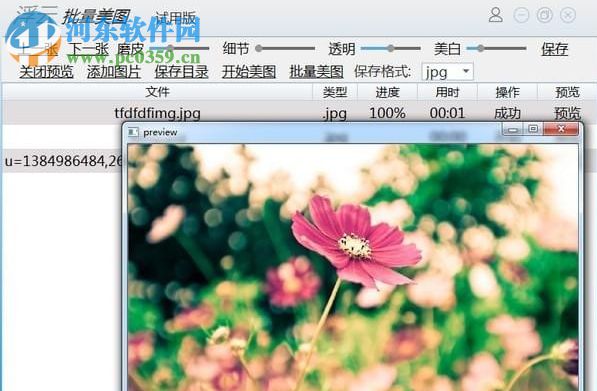Maximize the batch beautify main window
Screen dimensions: 597x391
[544, 15]
